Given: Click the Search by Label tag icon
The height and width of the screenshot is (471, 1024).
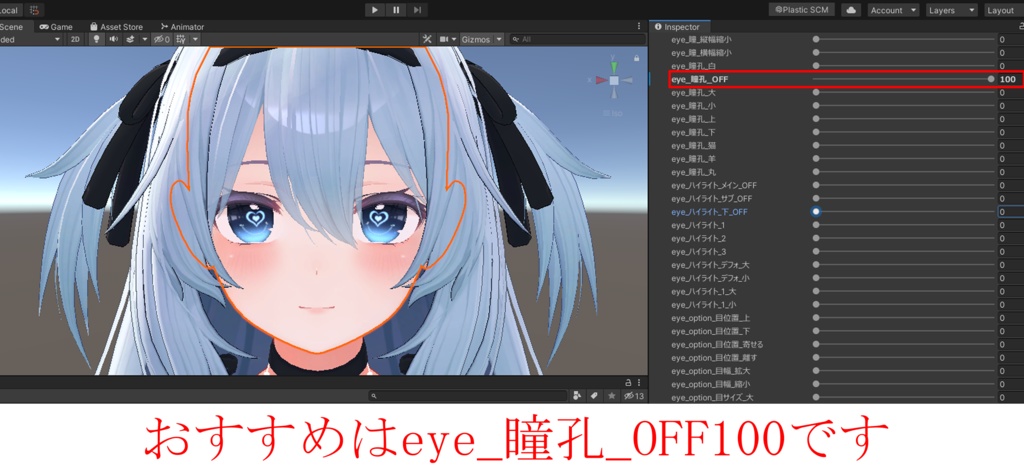Looking at the screenshot, I should pos(594,396).
